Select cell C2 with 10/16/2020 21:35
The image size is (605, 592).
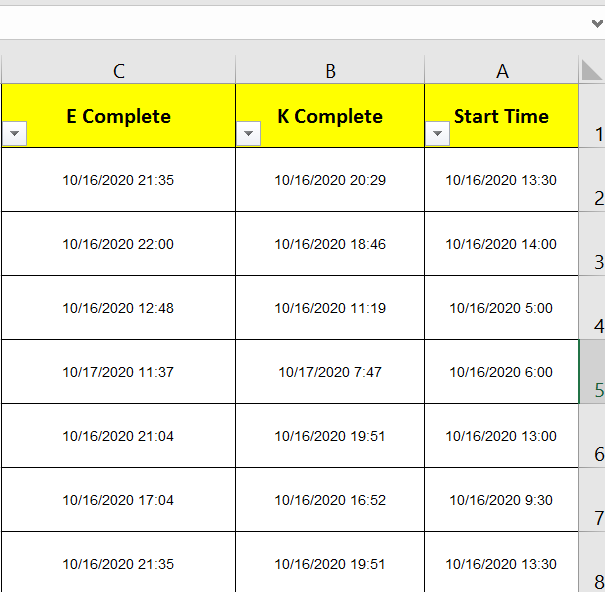pos(118,180)
